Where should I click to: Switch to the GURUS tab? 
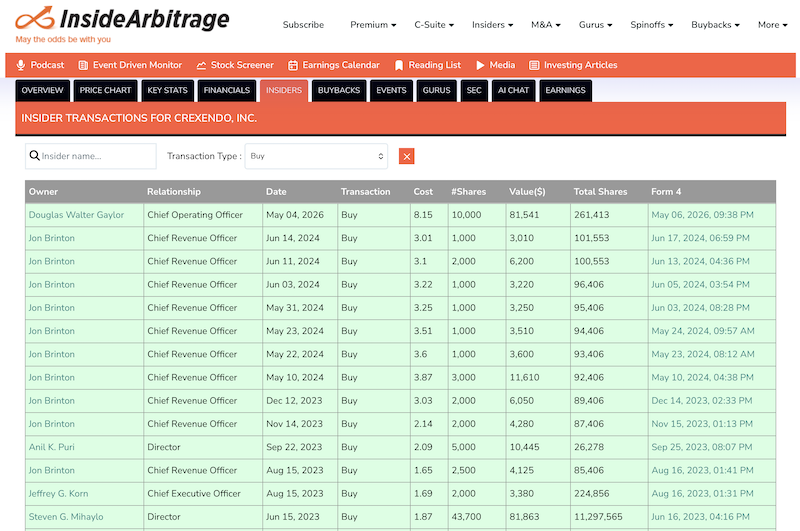436,90
